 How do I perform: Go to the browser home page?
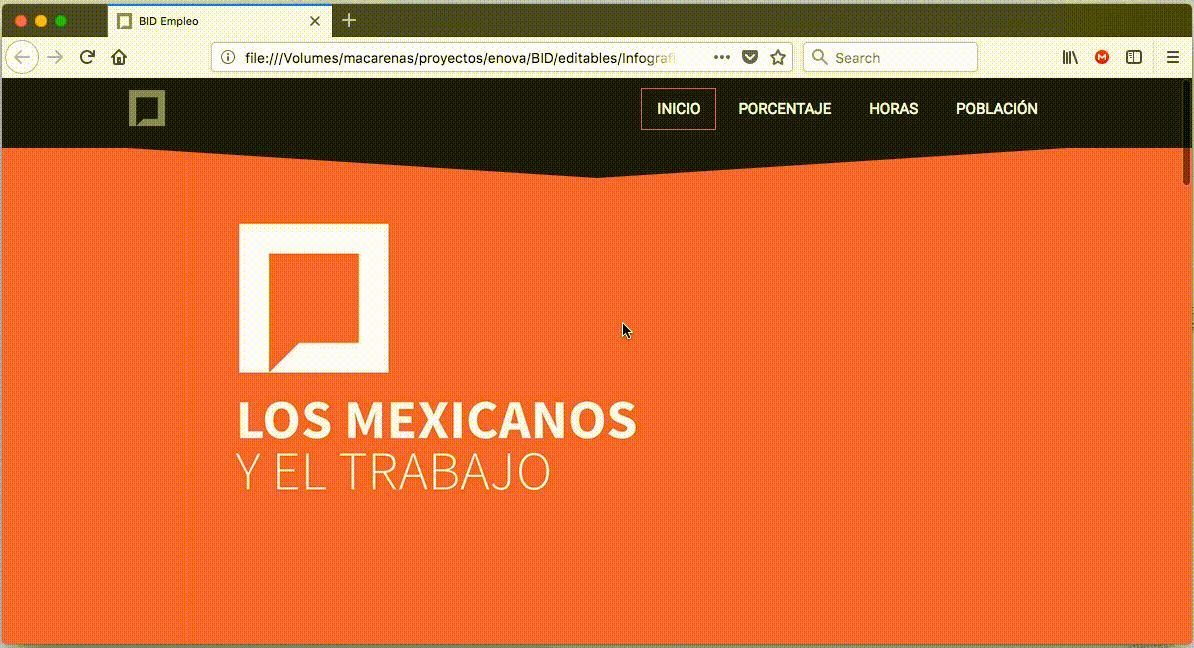coord(119,58)
